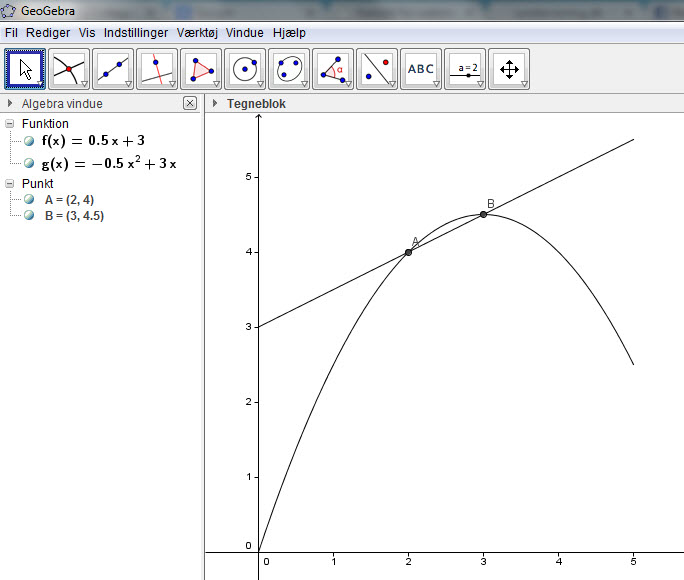
Task: Select the Reflect about line tool
Action: coord(378,69)
